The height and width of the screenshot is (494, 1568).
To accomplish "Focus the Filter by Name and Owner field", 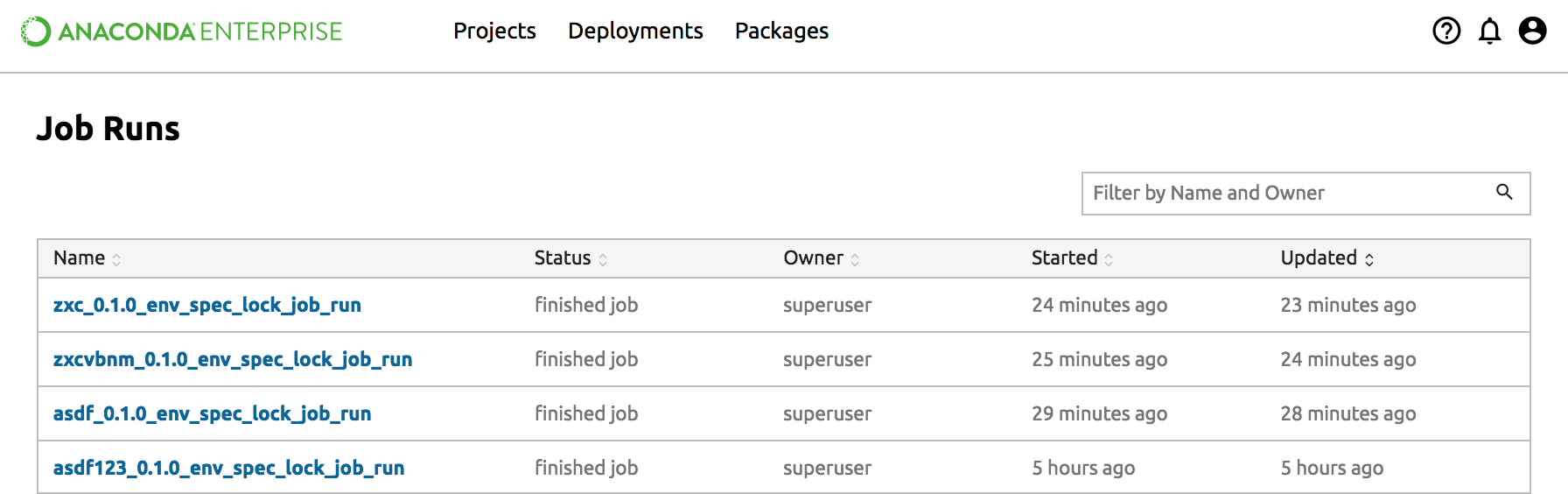I will [x=1286, y=193].
